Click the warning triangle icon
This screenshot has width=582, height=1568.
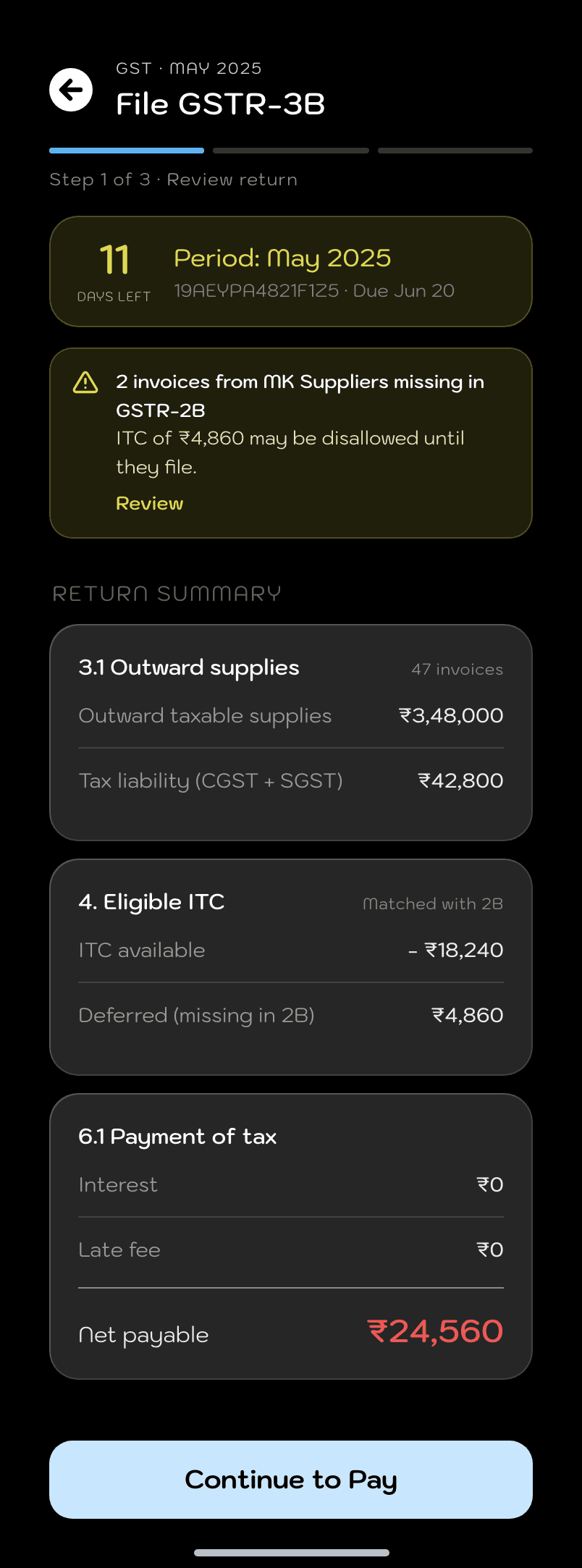(85, 382)
